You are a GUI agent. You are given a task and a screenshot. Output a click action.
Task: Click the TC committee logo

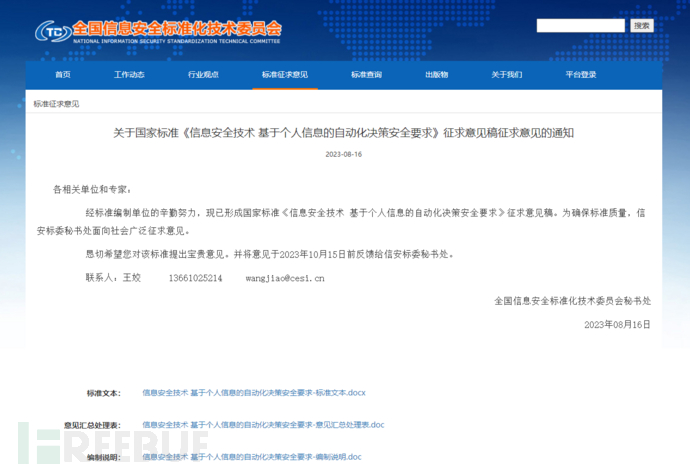(x=53, y=32)
